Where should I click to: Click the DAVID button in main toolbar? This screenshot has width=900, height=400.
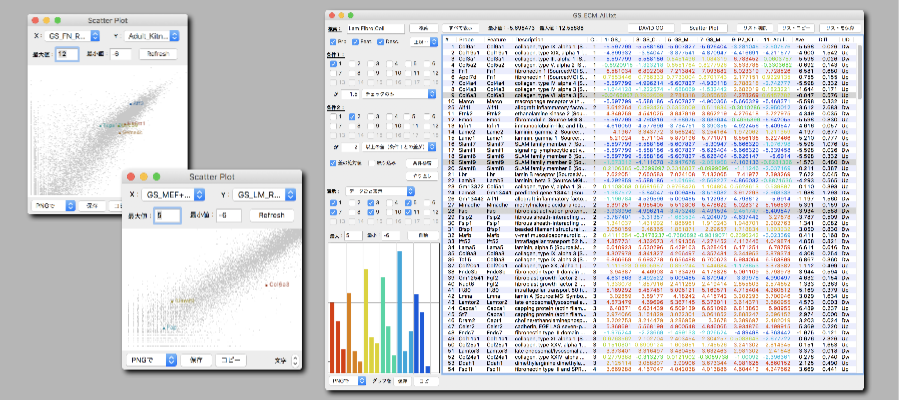click(653, 27)
